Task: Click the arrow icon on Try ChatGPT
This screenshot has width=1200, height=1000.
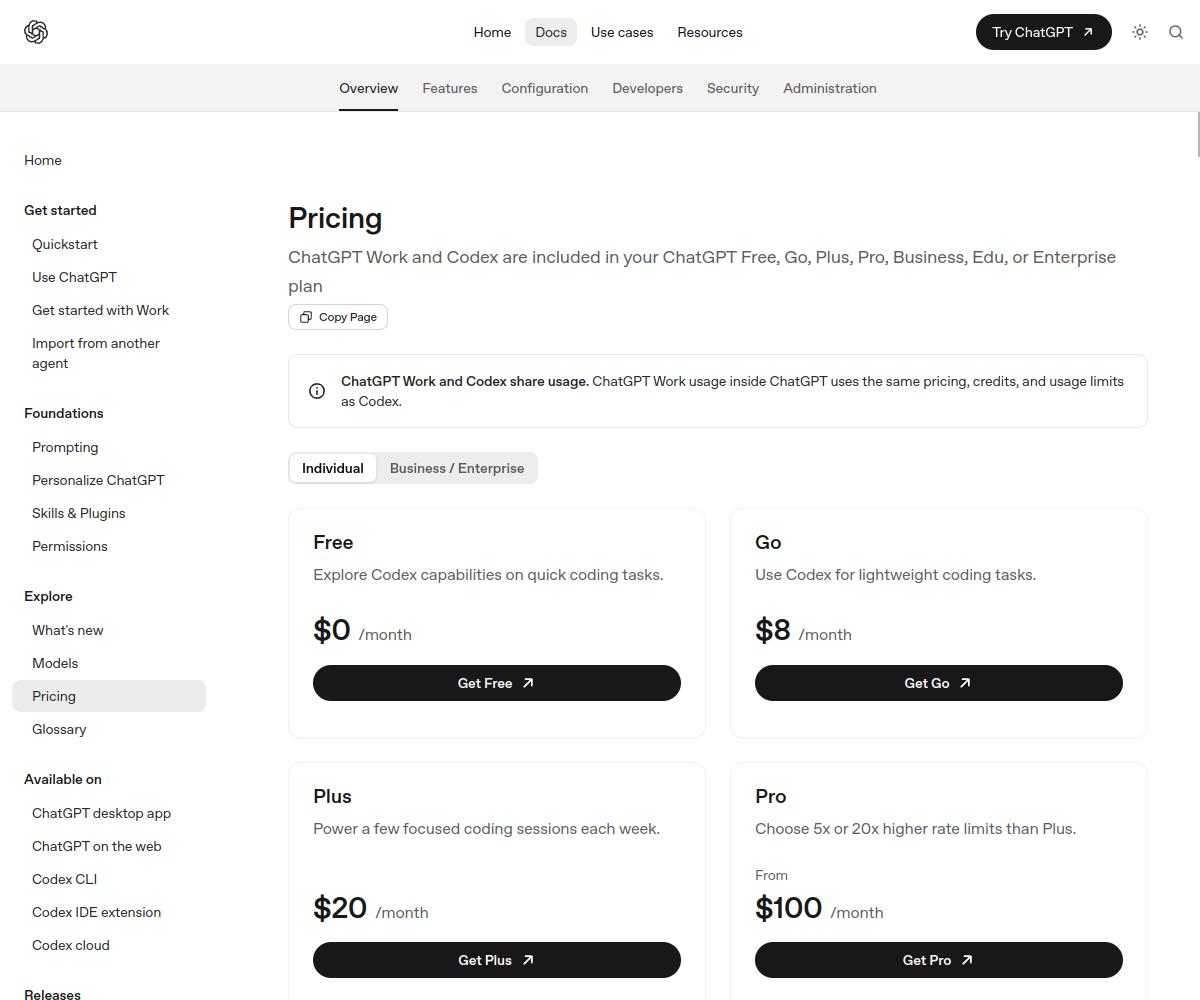Action: click(x=1088, y=32)
